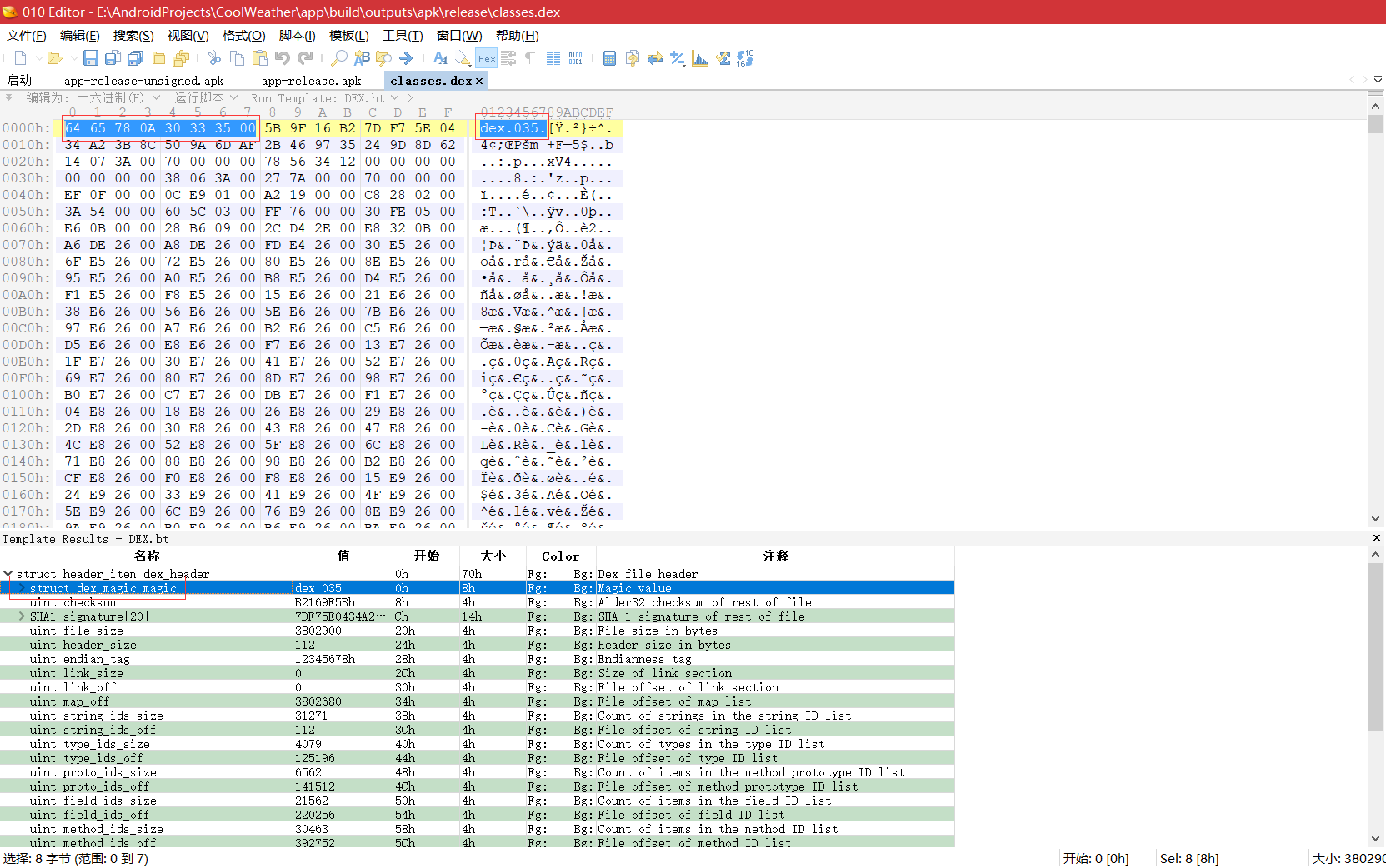Click the Cut scissors icon
Viewport: 1386px width, 868px height.
tap(214, 58)
